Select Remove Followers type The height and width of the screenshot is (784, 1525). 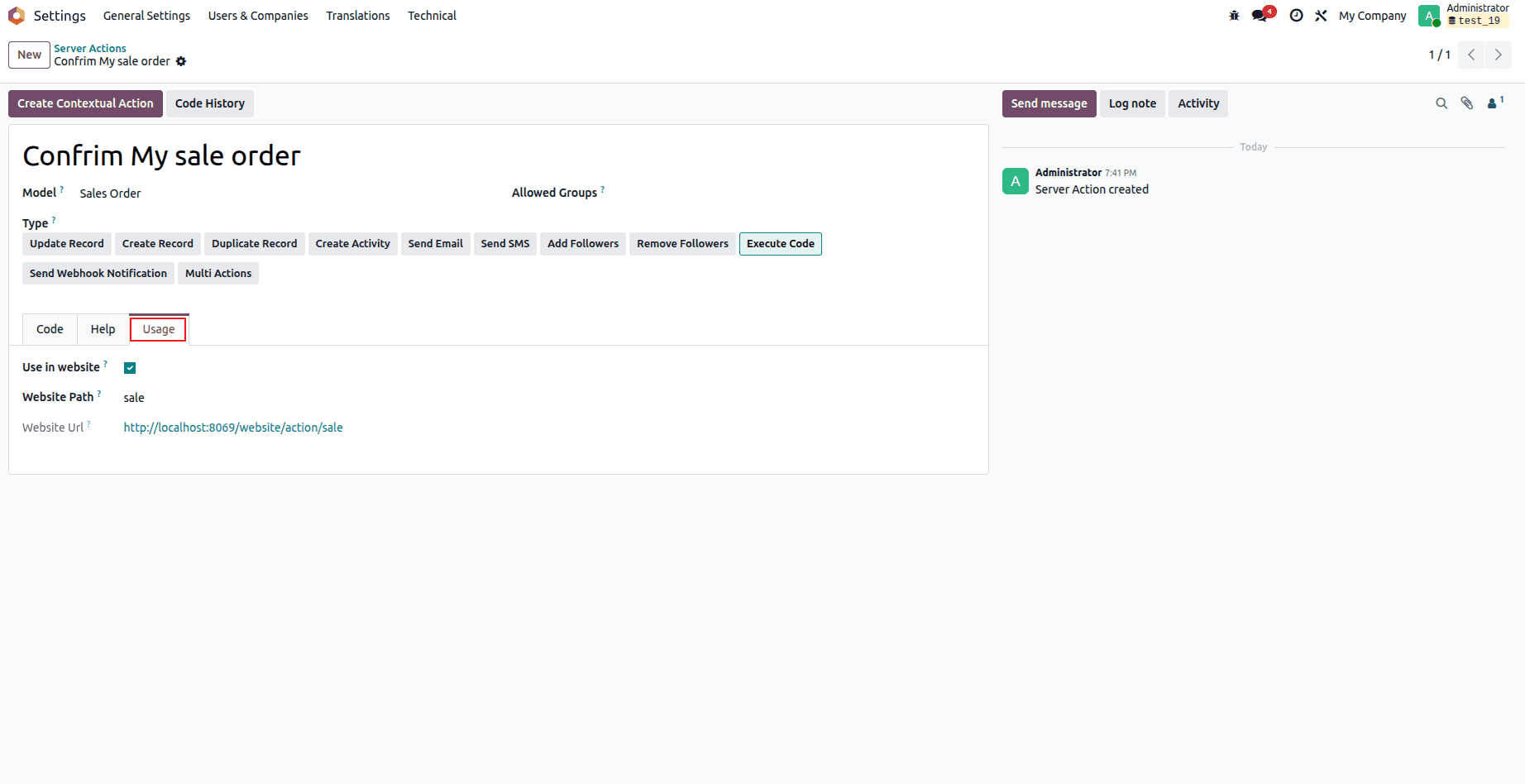(x=683, y=244)
